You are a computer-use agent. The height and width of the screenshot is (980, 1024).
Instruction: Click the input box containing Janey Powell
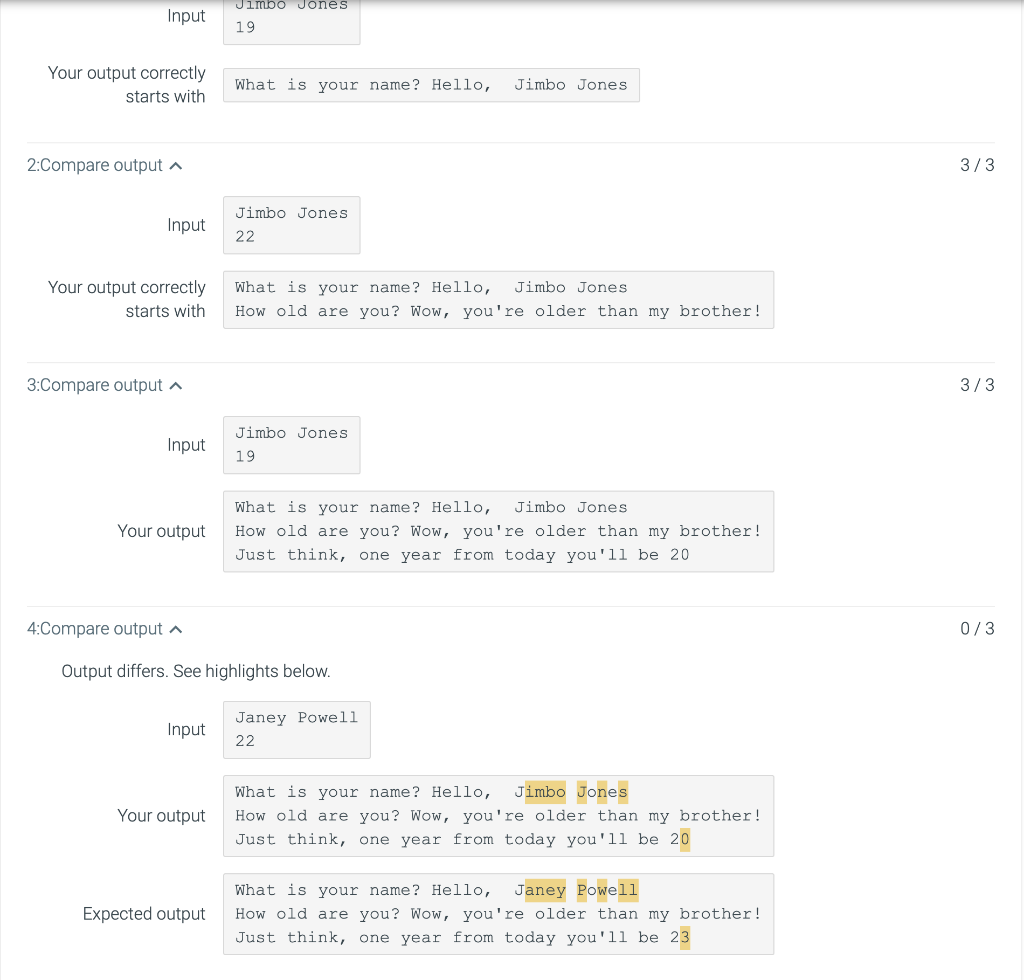[x=296, y=729]
